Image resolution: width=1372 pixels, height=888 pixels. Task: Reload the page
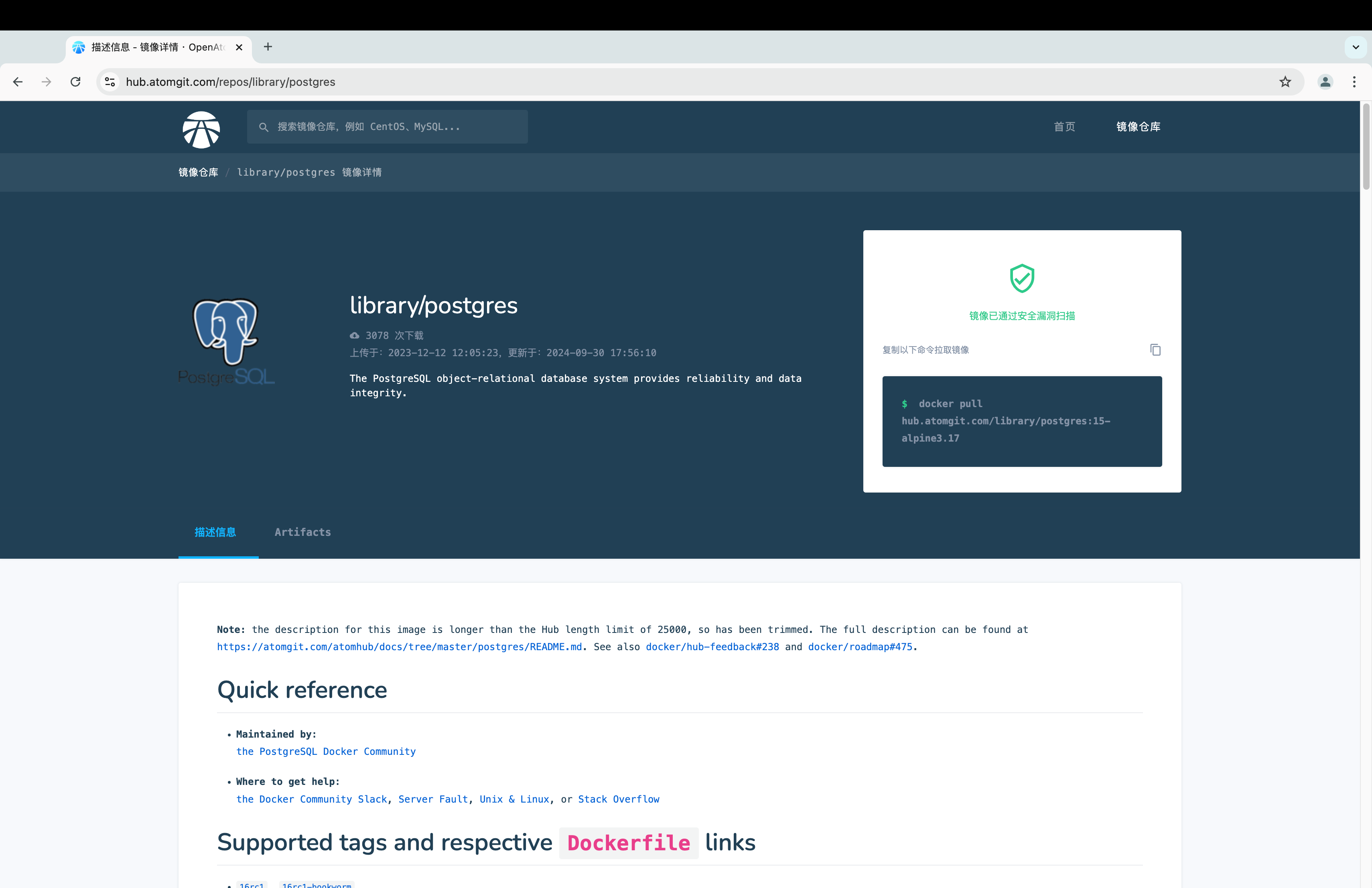(75, 82)
